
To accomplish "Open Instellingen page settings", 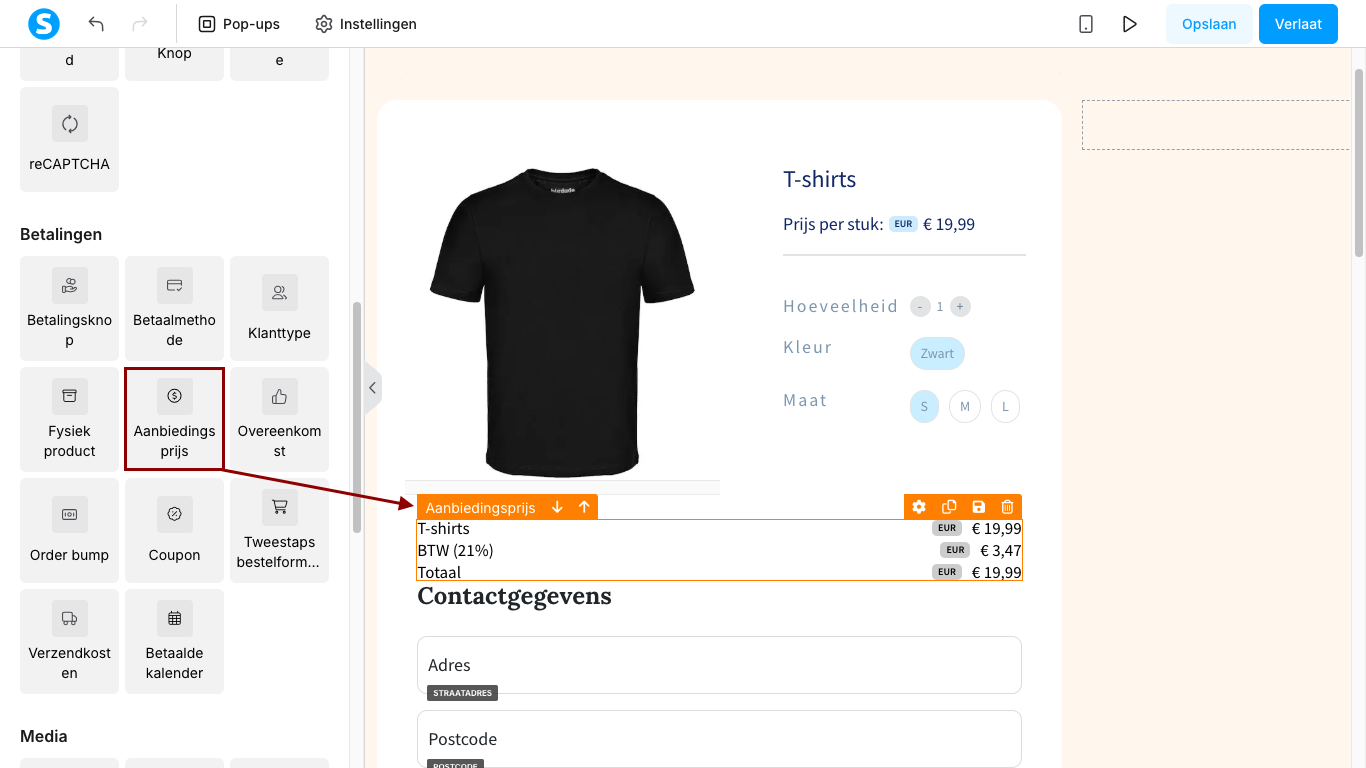I will point(366,24).
